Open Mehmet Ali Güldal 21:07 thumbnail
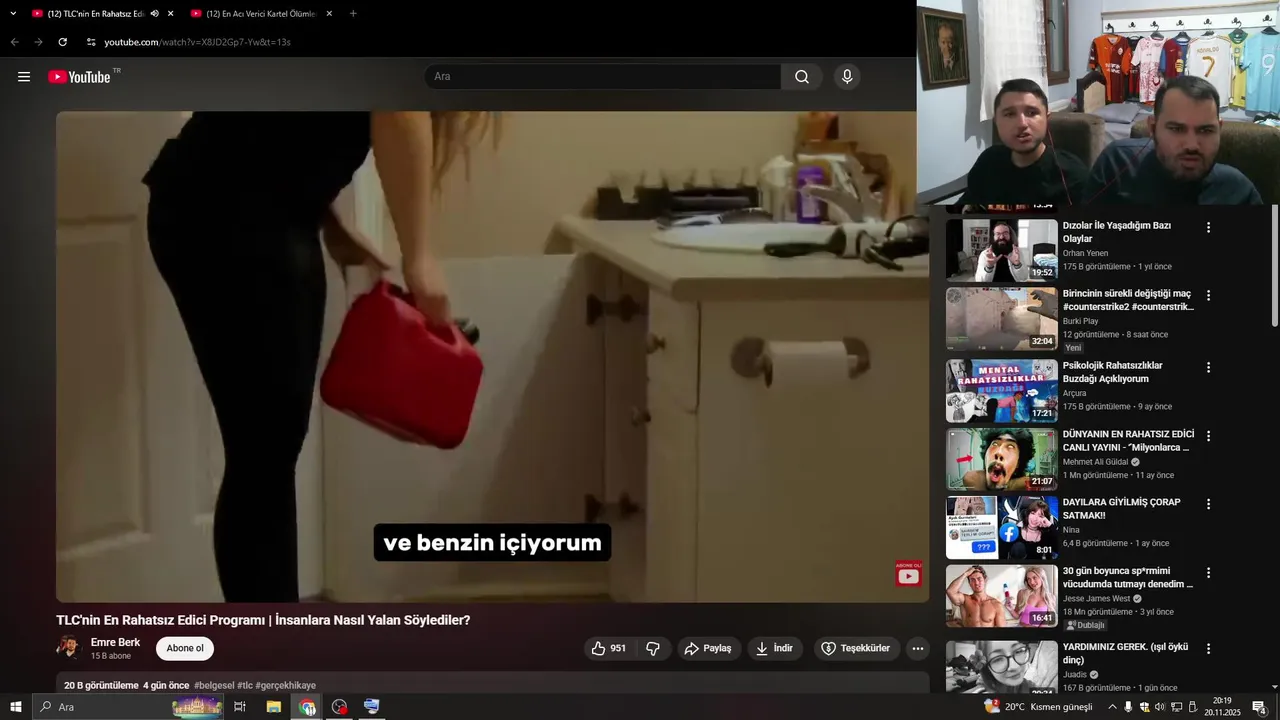 click(x=1001, y=459)
